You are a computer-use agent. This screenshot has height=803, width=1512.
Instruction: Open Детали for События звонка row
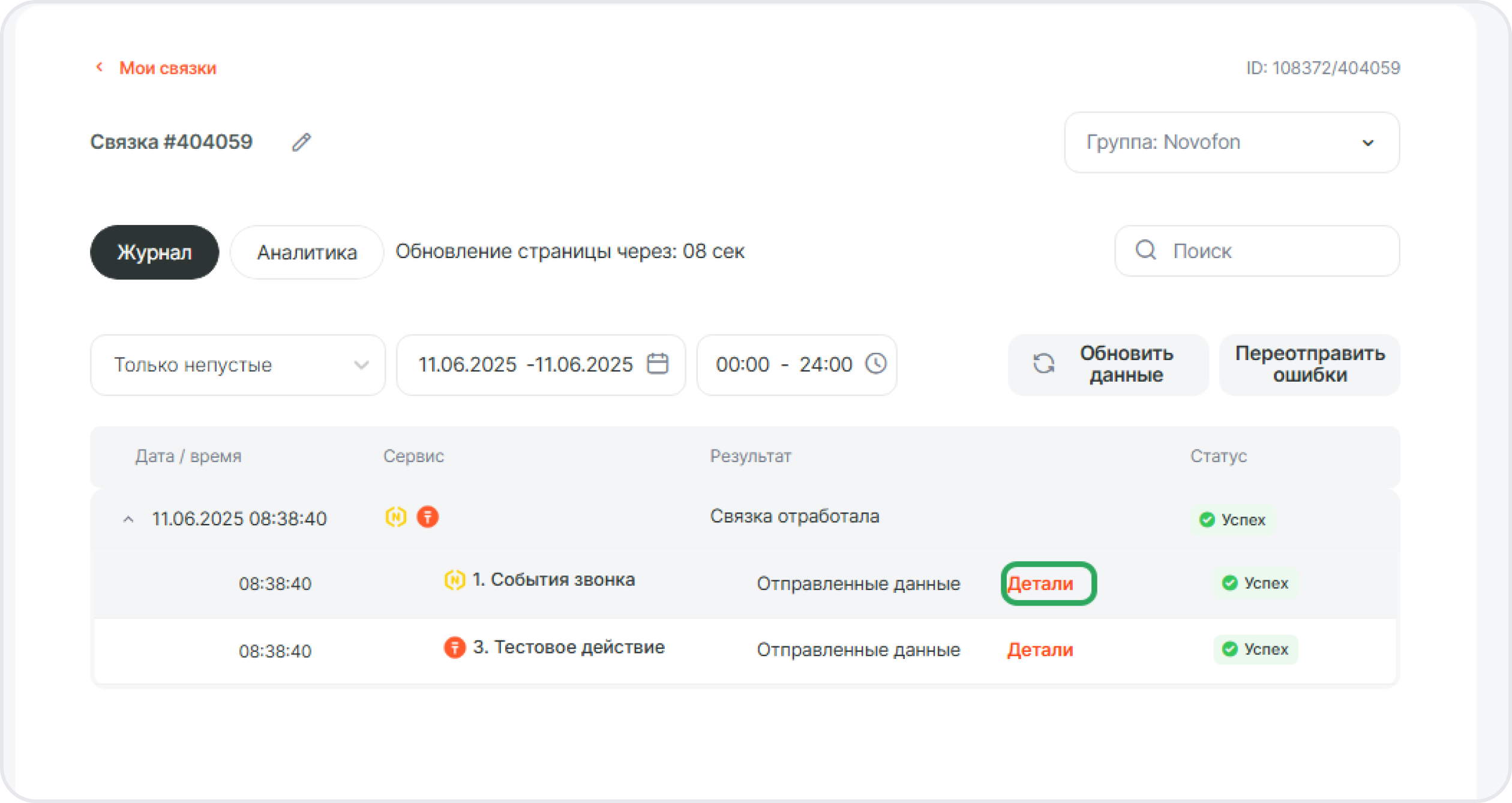[1040, 583]
